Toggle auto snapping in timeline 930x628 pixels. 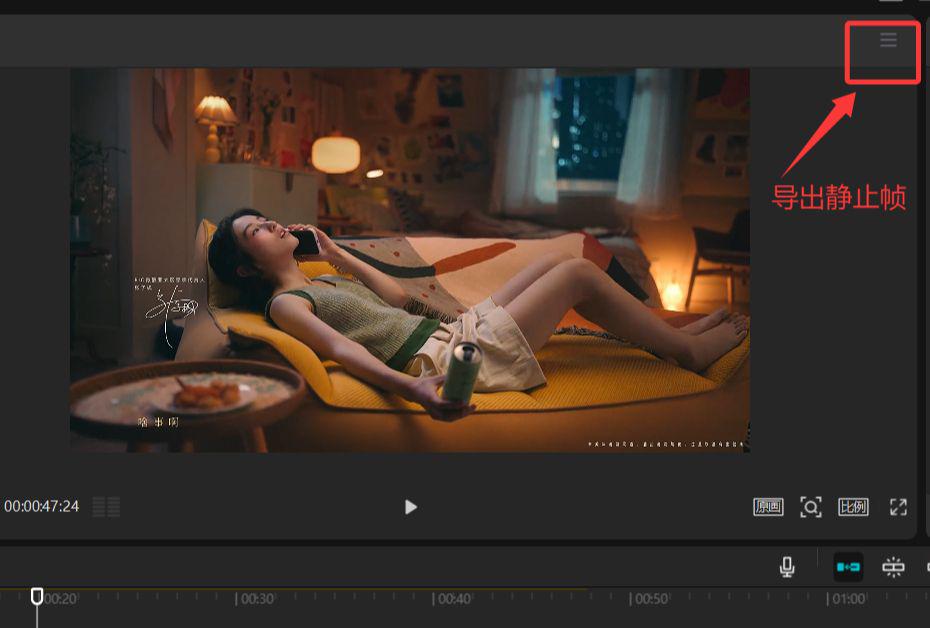pyautogui.click(x=893, y=568)
